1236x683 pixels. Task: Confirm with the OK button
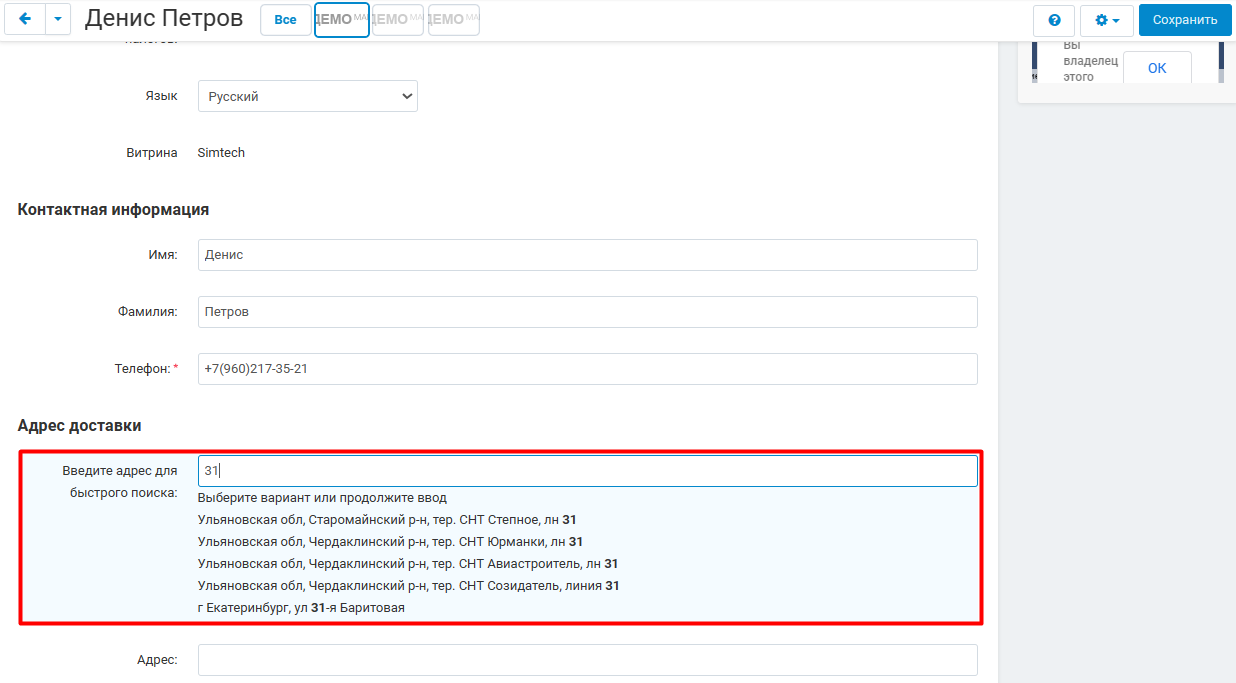(1157, 68)
